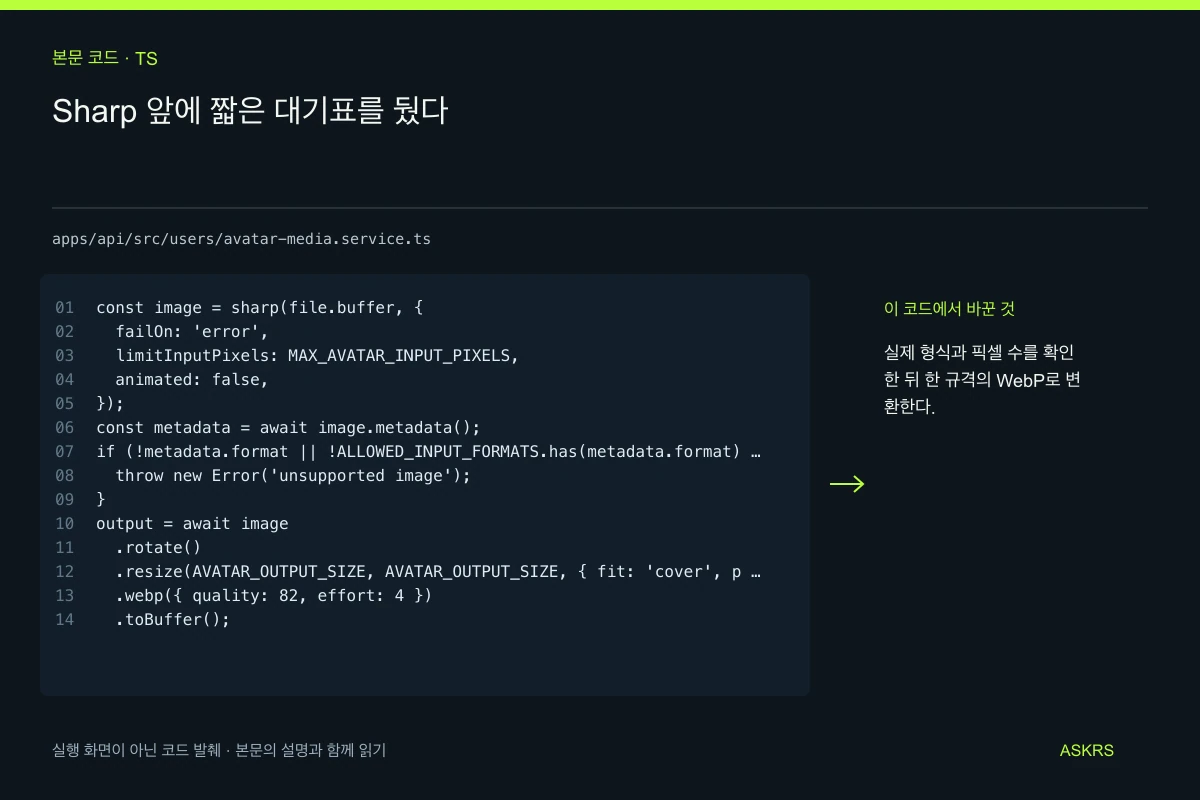Click the '본문 코드 · TS' label
Screen dimensions: 1200x800
tap(105, 58)
